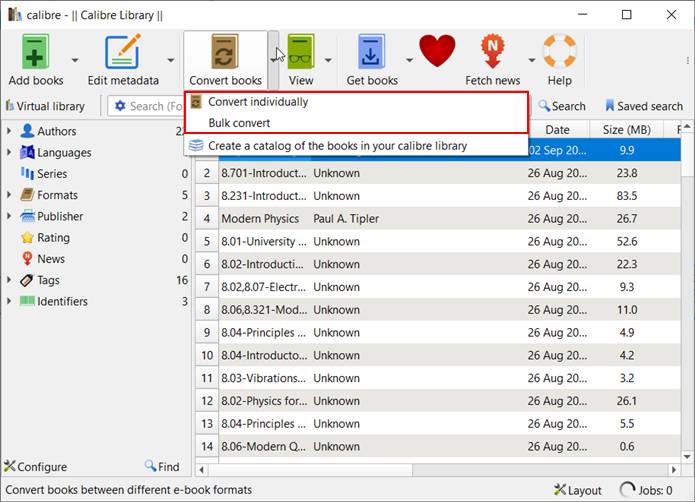
Task: Expand the Formats tree node
Action: point(9,195)
